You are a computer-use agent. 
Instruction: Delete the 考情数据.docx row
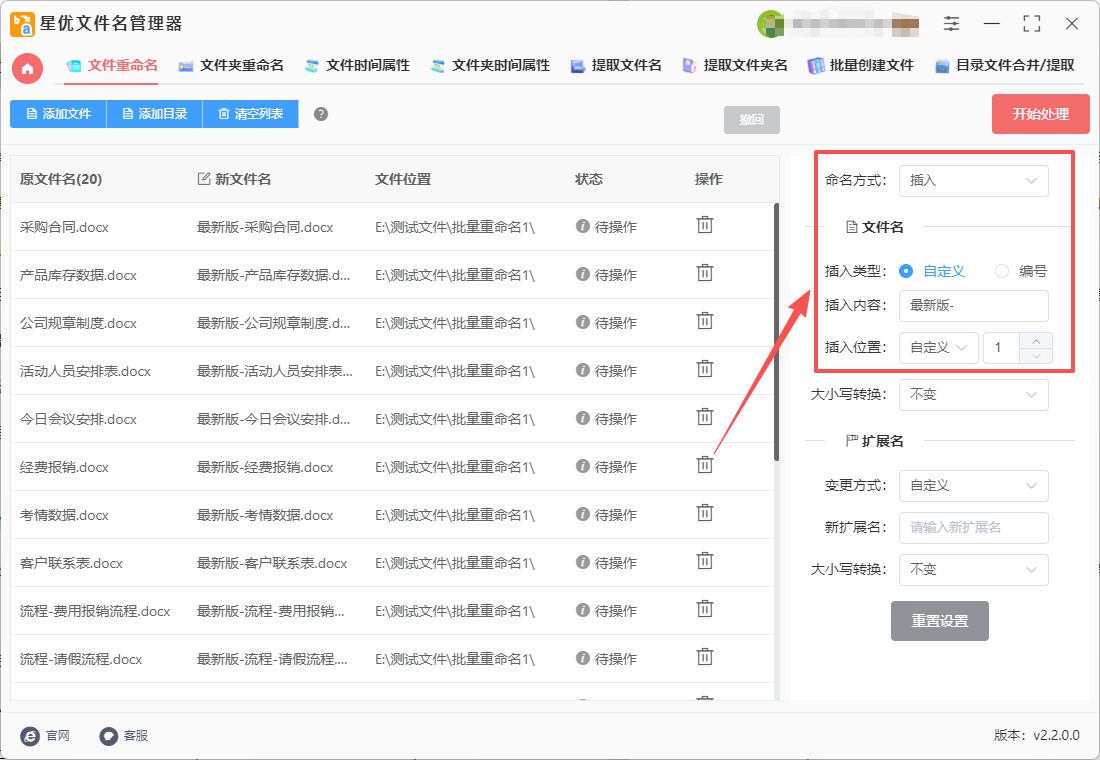[x=704, y=514]
